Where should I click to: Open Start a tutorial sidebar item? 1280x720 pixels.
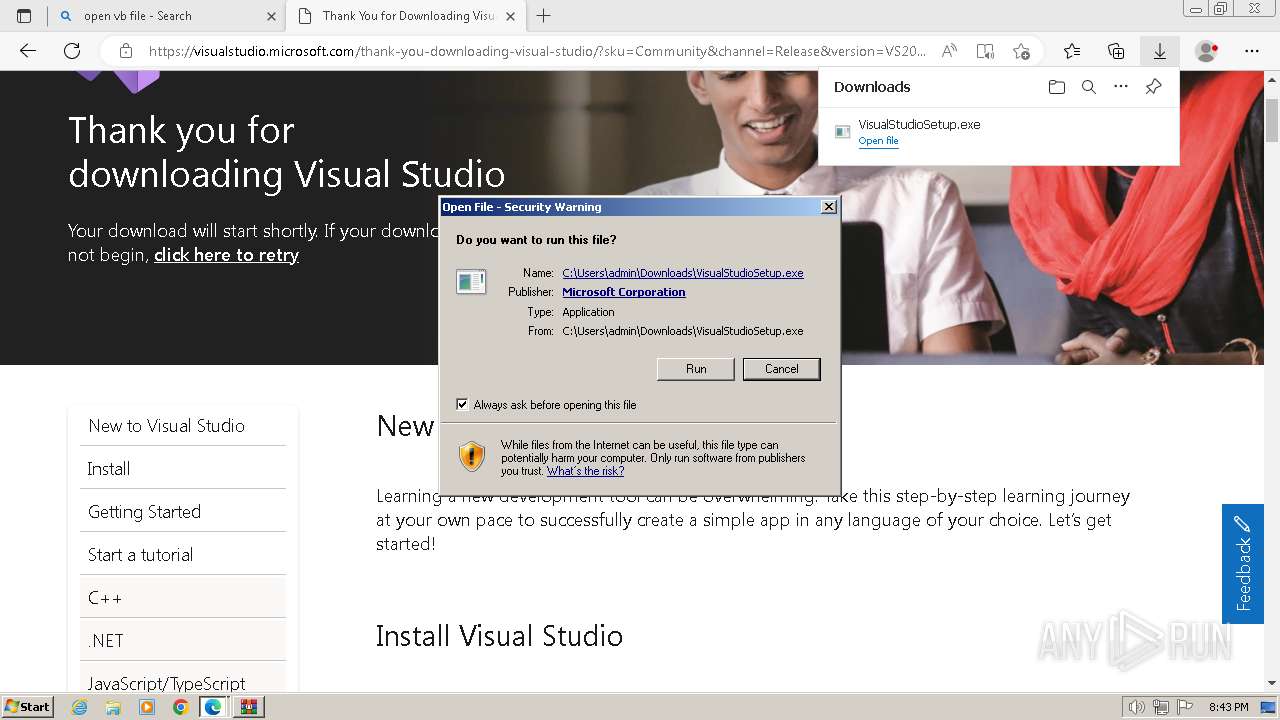click(183, 555)
